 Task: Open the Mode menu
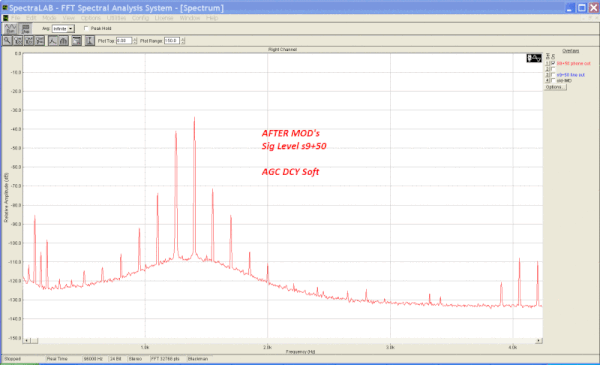[49, 18]
